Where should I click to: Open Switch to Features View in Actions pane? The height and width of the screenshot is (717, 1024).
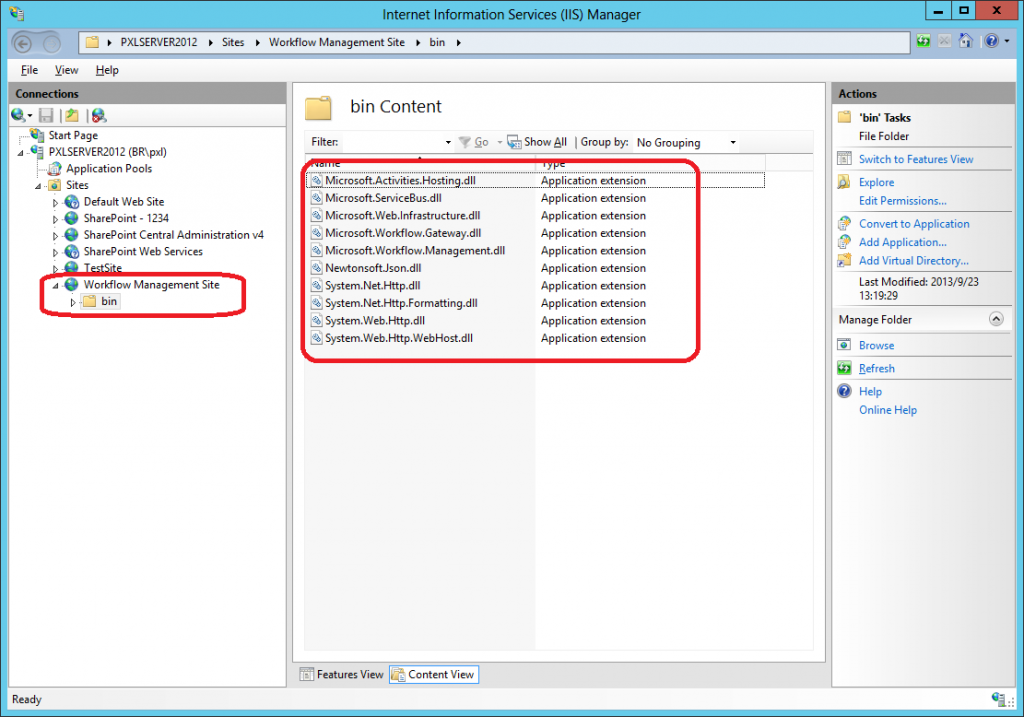[915, 158]
